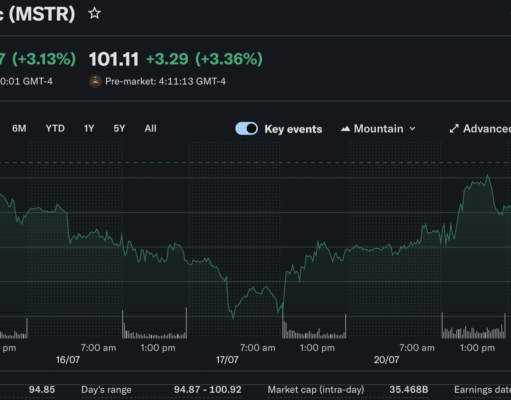
Task: Click the 94.85 value in stats row
Action: coord(42,390)
